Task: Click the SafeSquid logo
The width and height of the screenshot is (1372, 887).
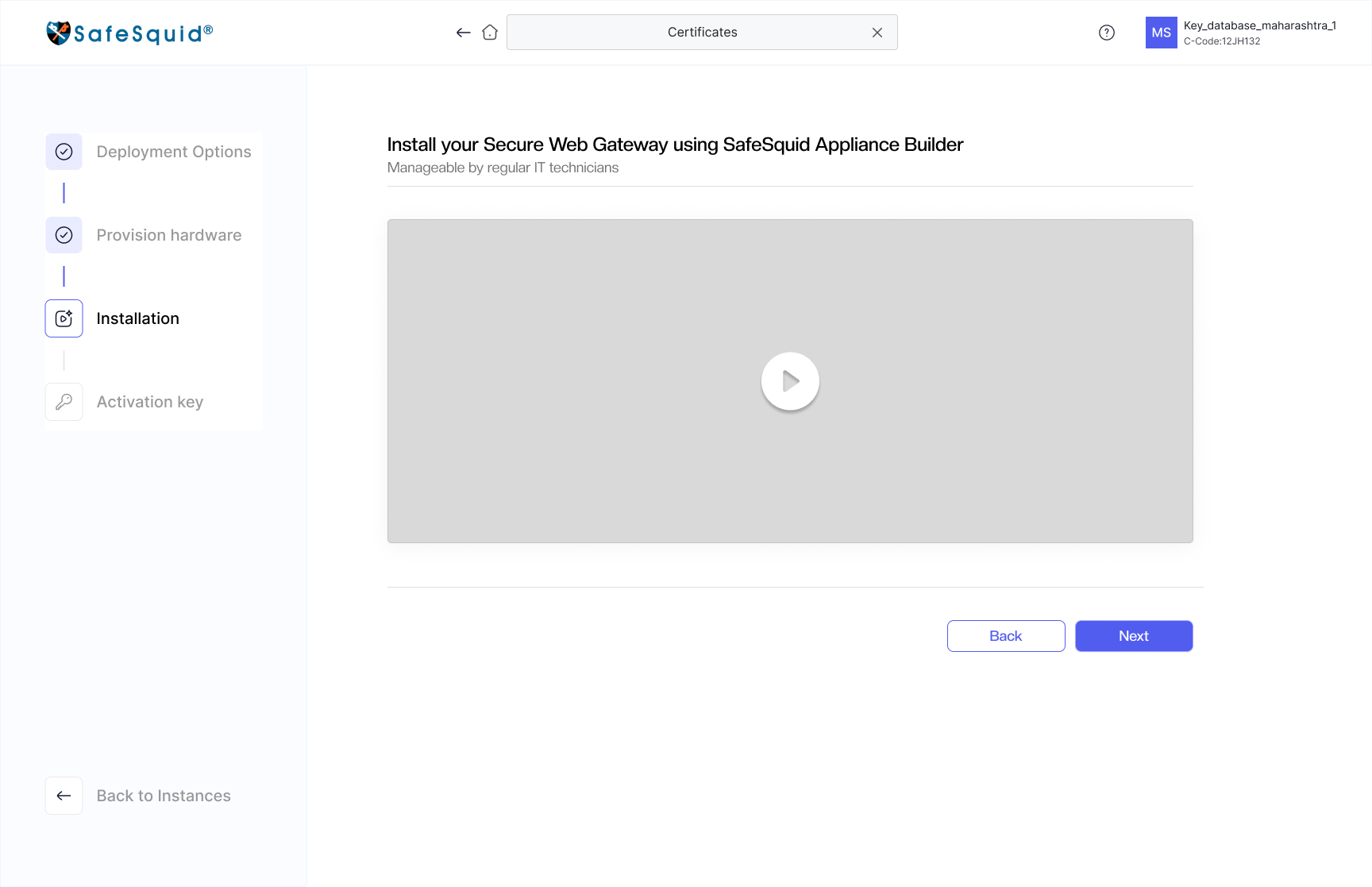Action: pos(129,33)
